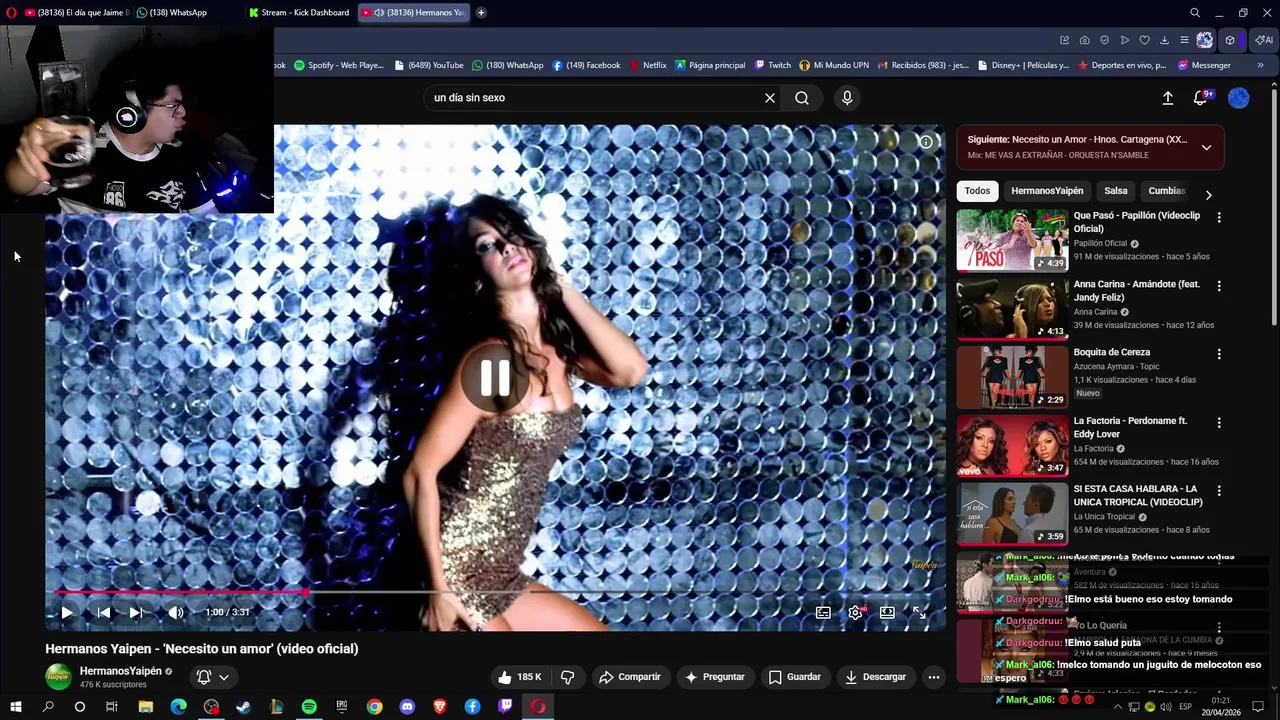Open options for Boquita de Cereza
The height and width of the screenshot is (720, 1280).
click(x=1218, y=354)
